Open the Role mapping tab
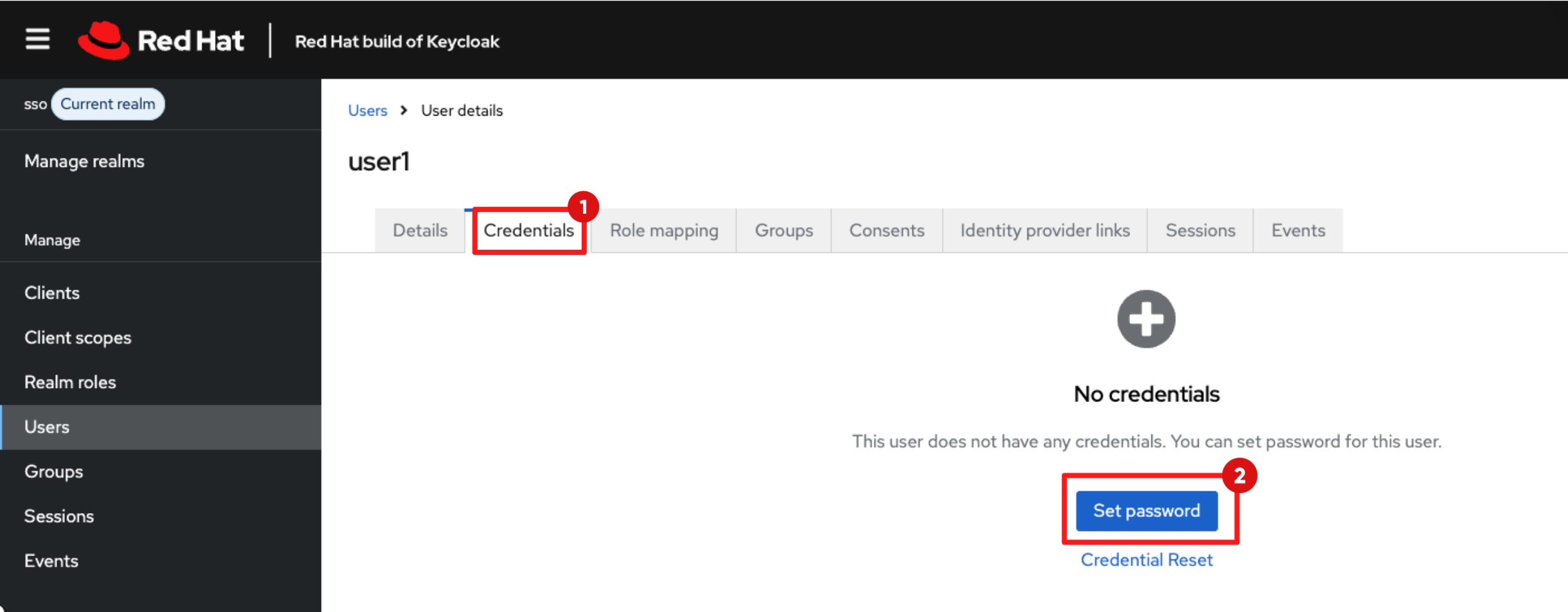The width and height of the screenshot is (1568, 612). [663, 230]
